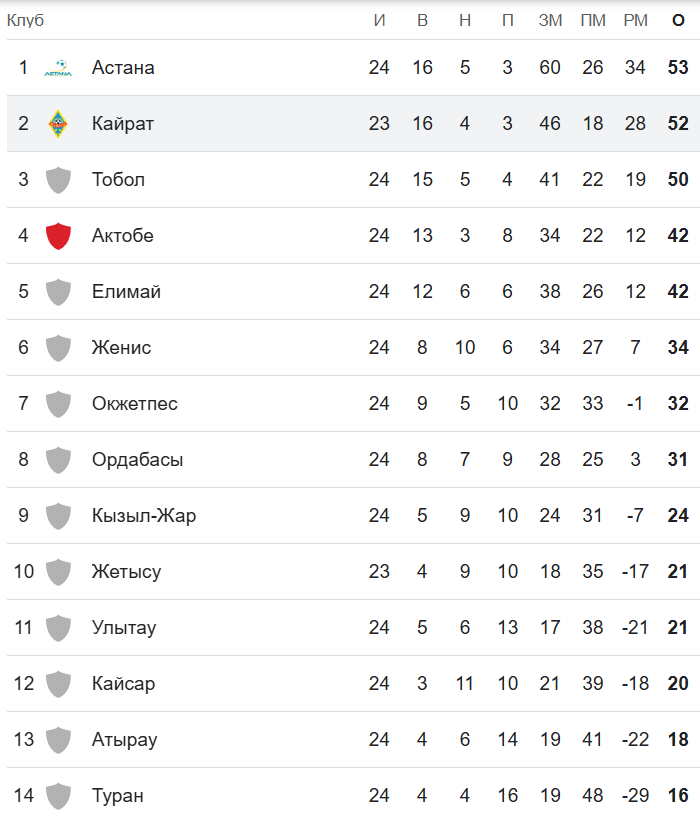Click the Астана club logo
Image resolution: width=700 pixels, height=816 pixels.
(58, 69)
